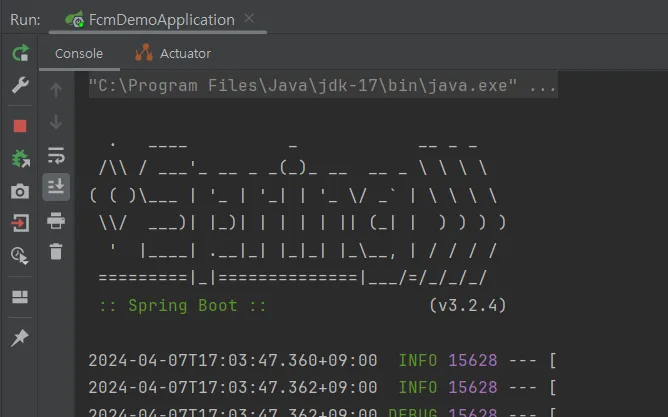Take thread dump with camera icon
The image size is (668, 417).
20,191
